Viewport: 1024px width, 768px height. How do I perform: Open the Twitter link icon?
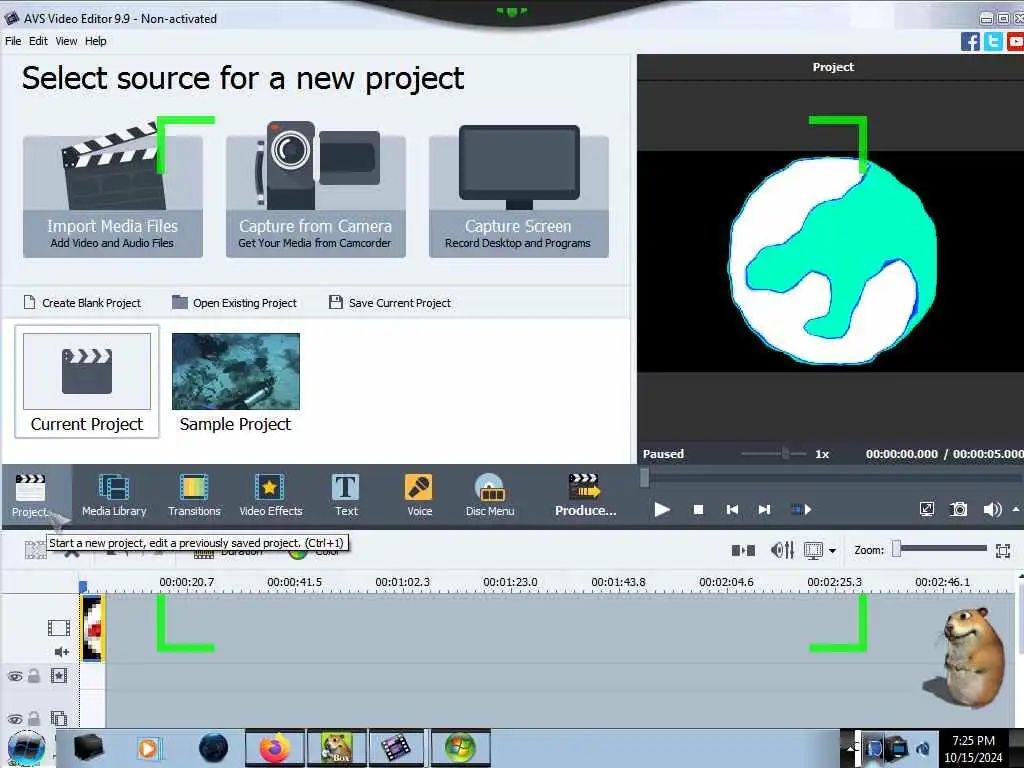click(x=993, y=41)
